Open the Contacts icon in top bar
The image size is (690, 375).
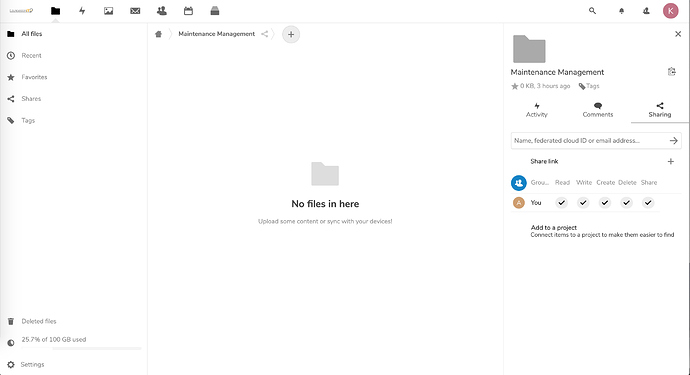click(x=161, y=11)
